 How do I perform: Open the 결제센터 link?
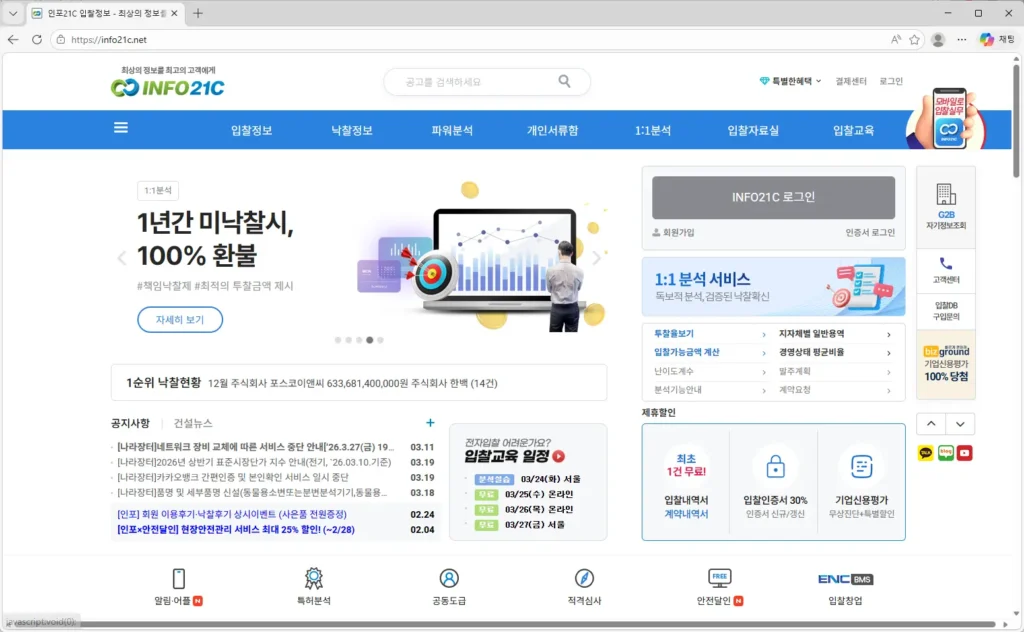click(851, 81)
